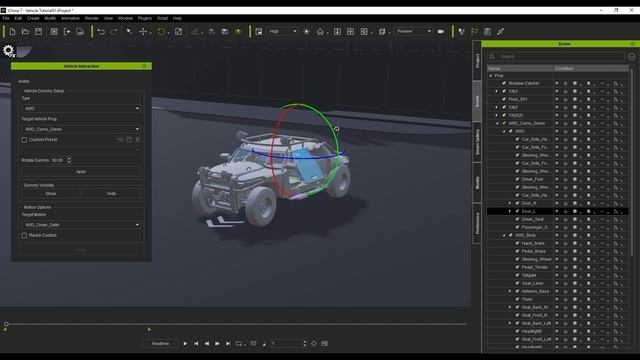The image size is (640, 360).
Task: Toggle visibility eye of the 4WD_Body row
Action: click(x=557, y=235)
